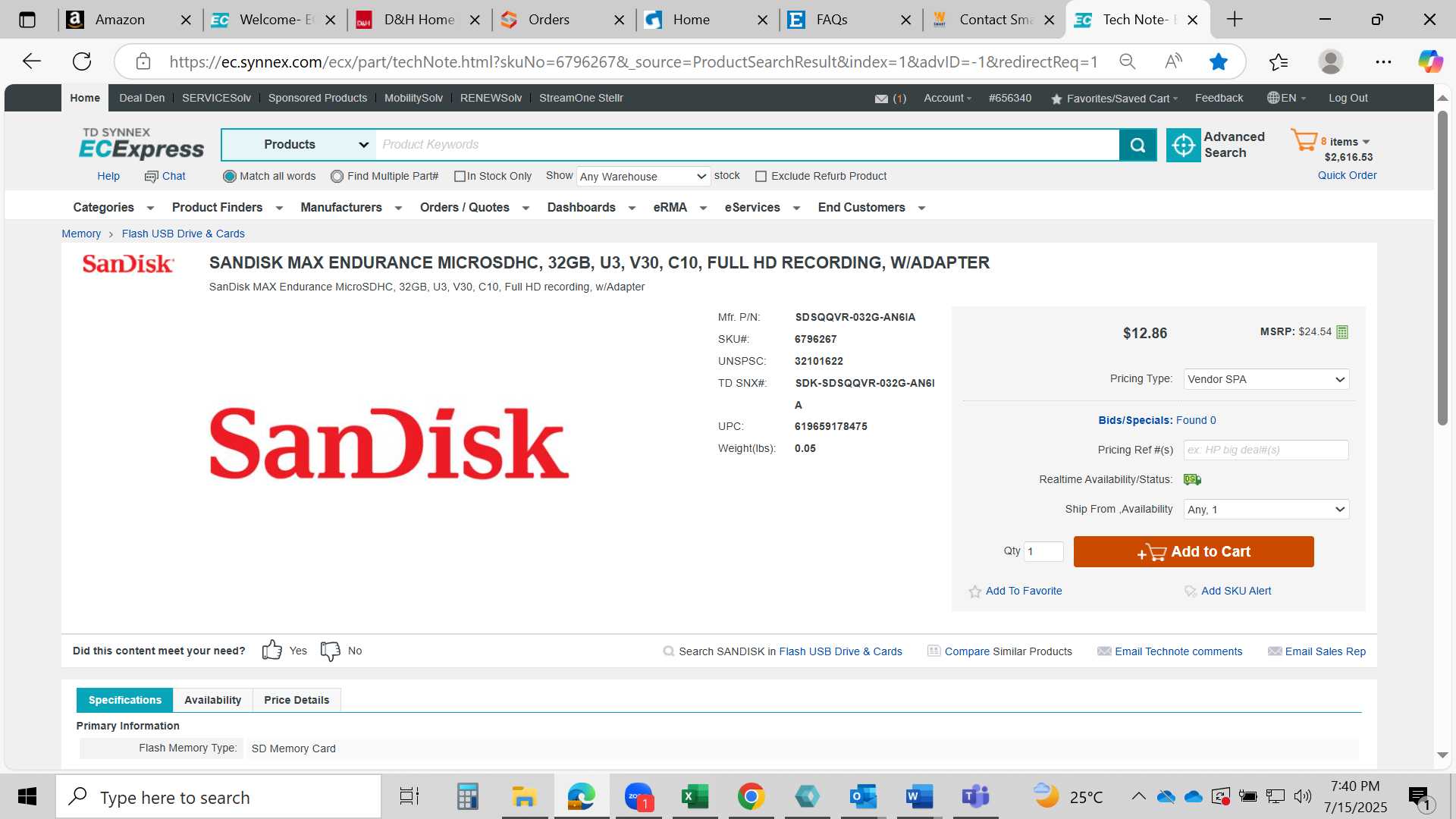Expand the Categories menu
This screenshot has width=1456, height=819.
coord(113,208)
